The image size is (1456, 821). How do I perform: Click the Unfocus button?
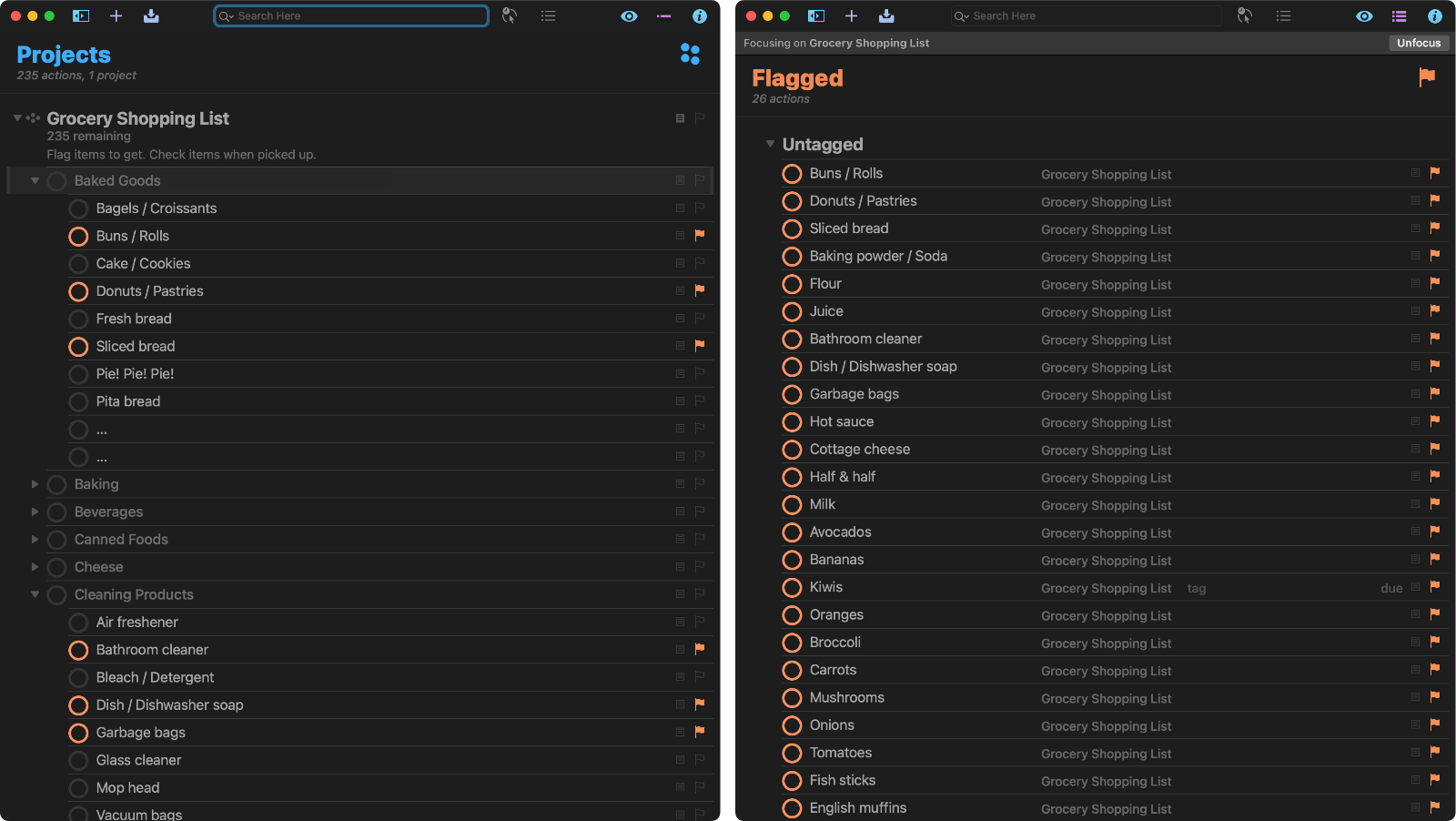(1419, 43)
